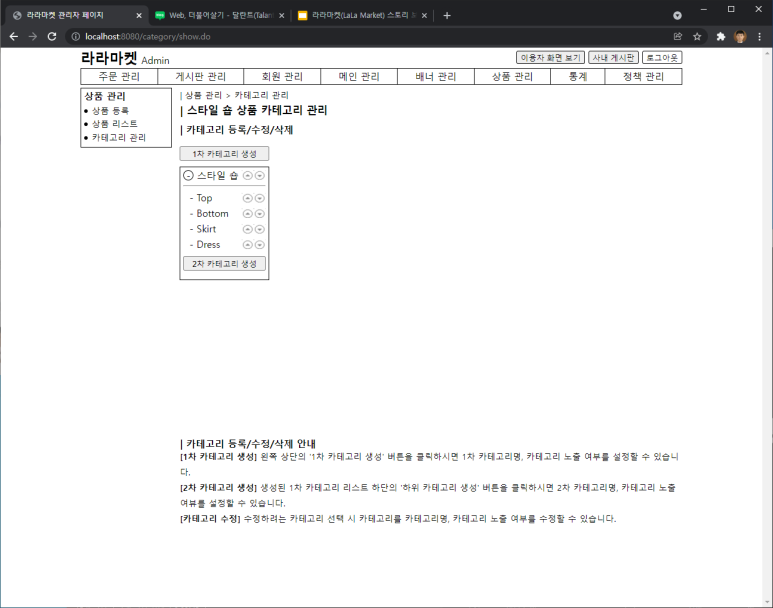Image resolution: width=773 pixels, height=608 pixels.
Task: Select the Skirt category in the tree
Action: point(206,229)
